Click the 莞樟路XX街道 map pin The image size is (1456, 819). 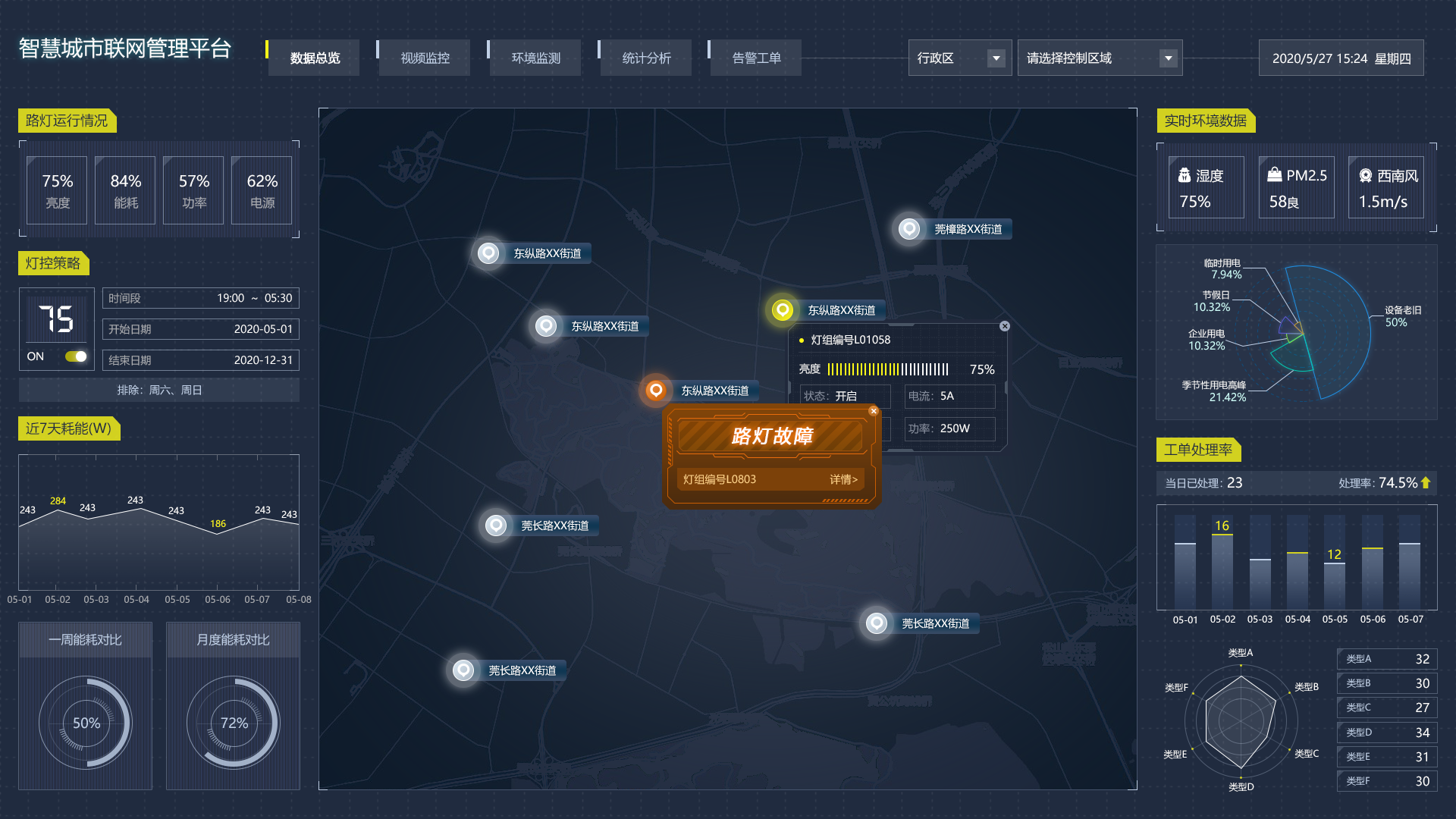pyautogui.click(x=908, y=228)
